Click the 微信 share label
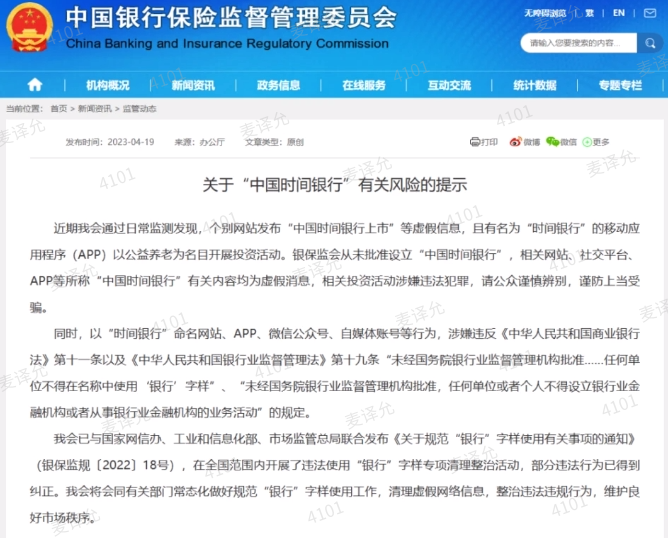This screenshot has width=668, height=538. pyautogui.click(x=568, y=142)
